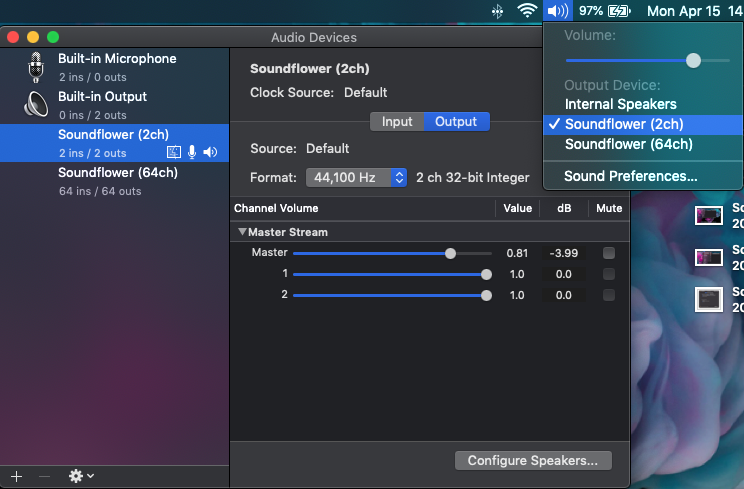Click the battery icon in menu bar
Image resolution: width=744 pixels, height=489 pixels.
(x=620, y=11)
